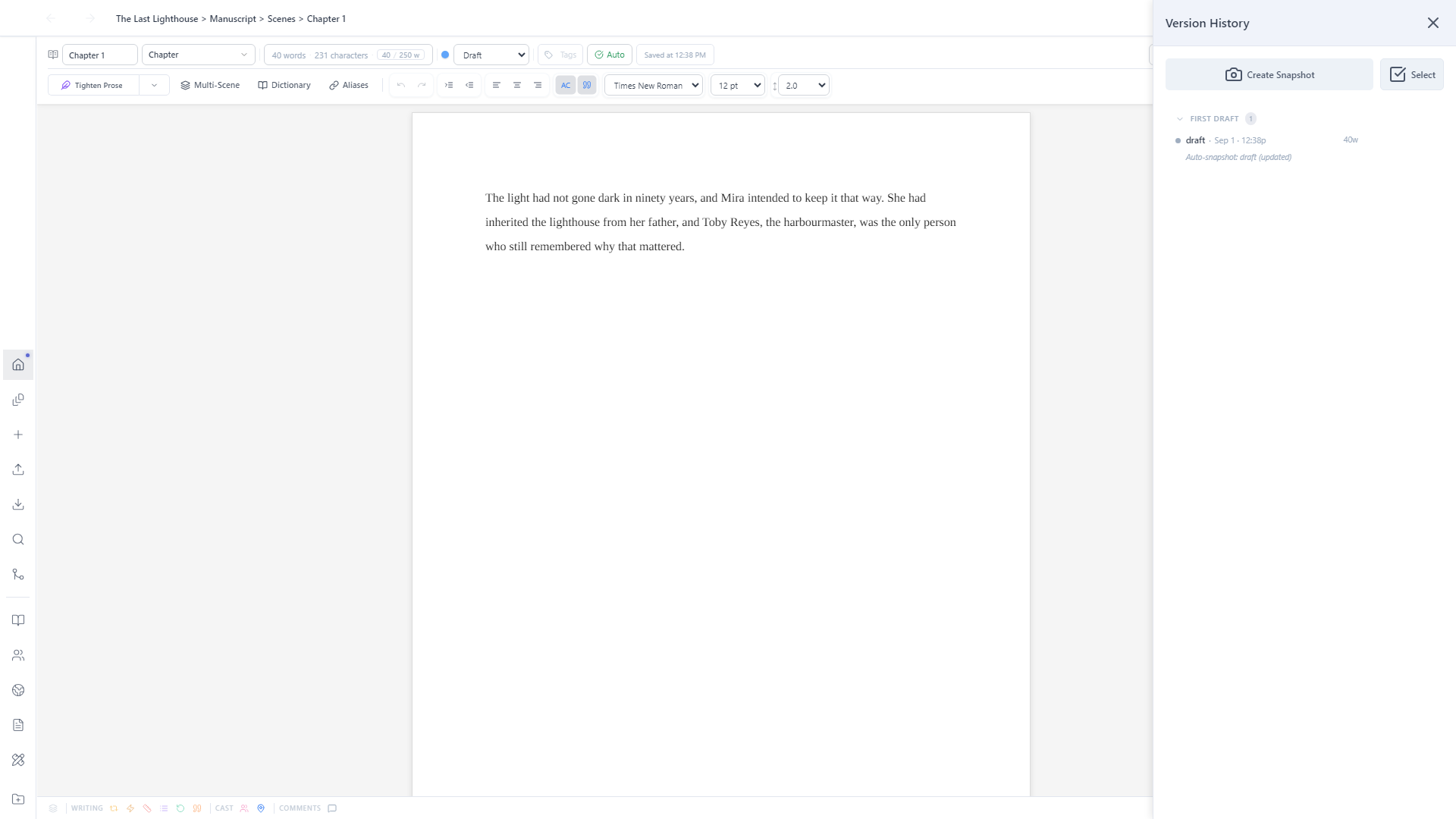Viewport: 1456px width, 819px height.
Task: Click the Tags button
Action: [560, 55]
